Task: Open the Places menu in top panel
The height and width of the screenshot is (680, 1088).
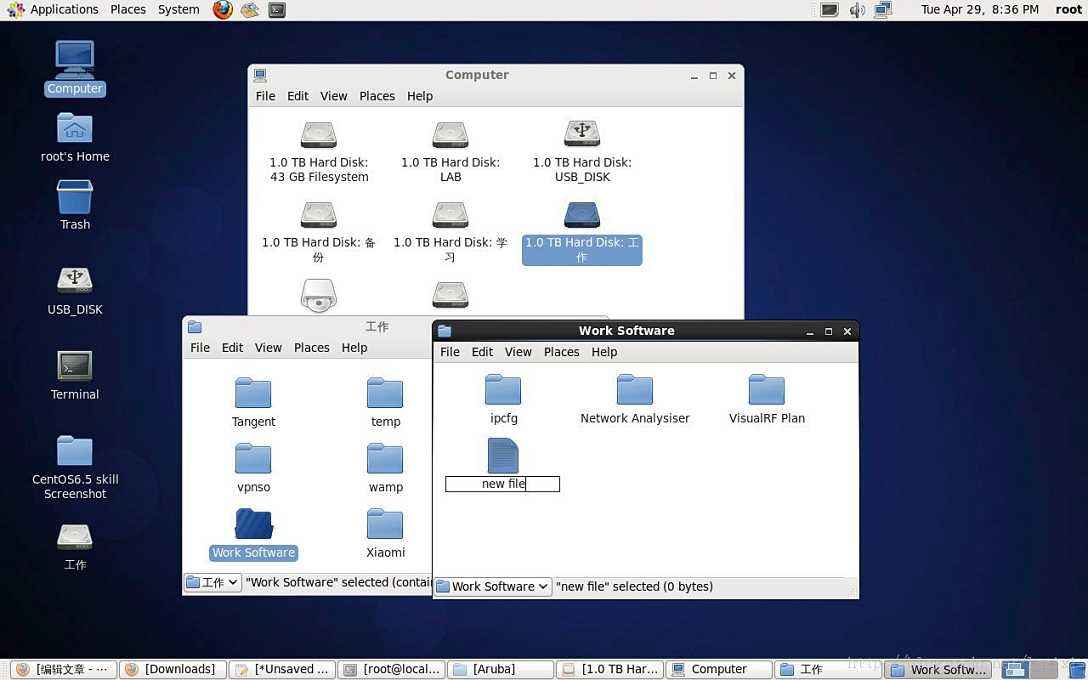Action: pos(128,10)
